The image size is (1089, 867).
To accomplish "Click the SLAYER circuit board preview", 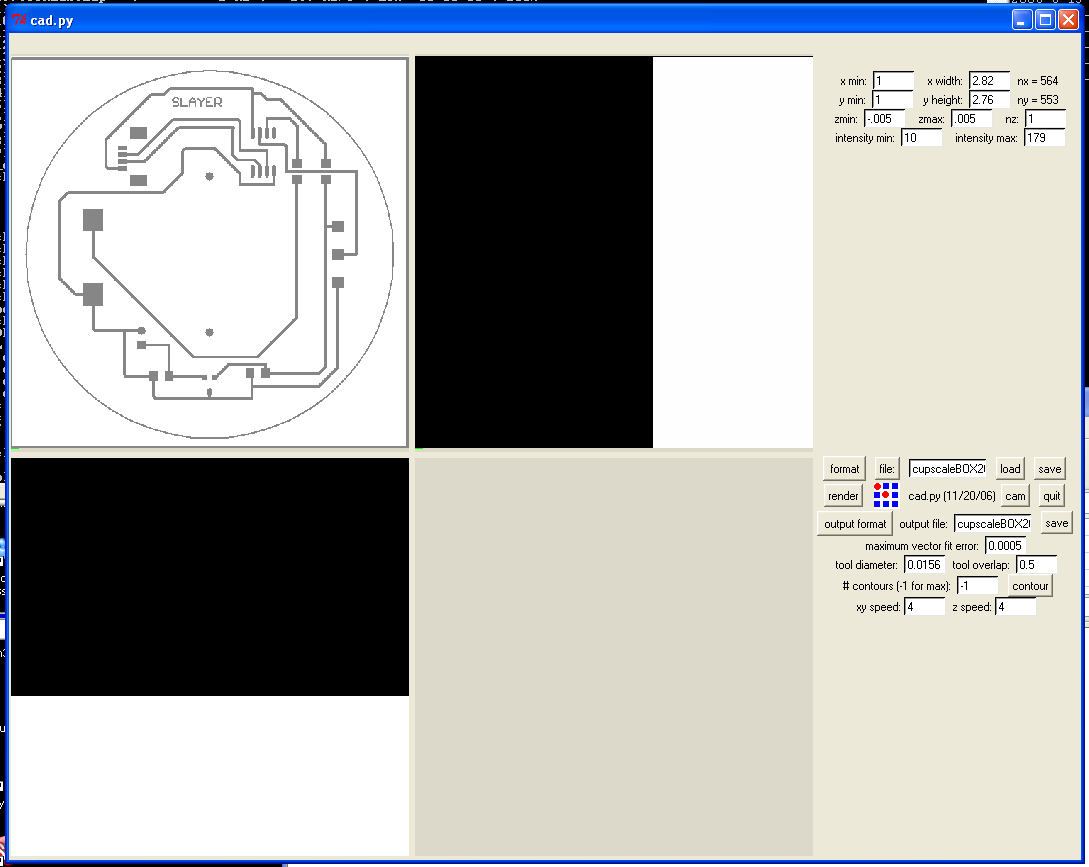I will 210,253.
